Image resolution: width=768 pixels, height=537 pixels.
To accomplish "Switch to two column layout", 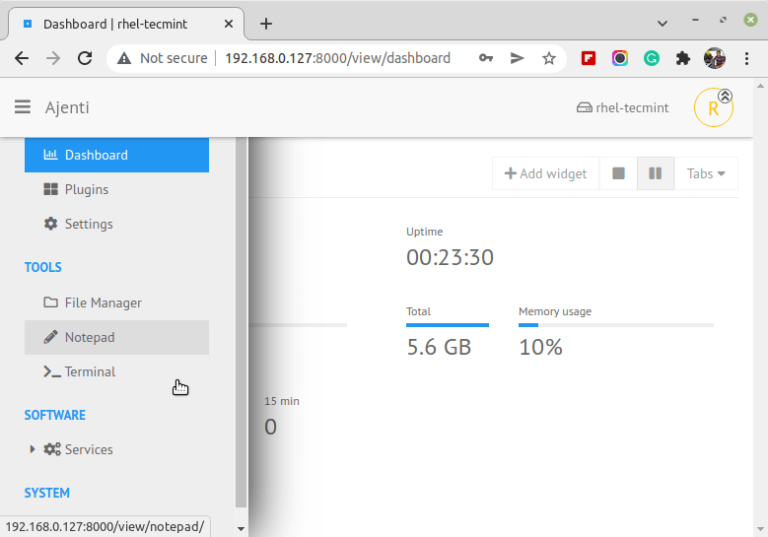I will [655, 173].
